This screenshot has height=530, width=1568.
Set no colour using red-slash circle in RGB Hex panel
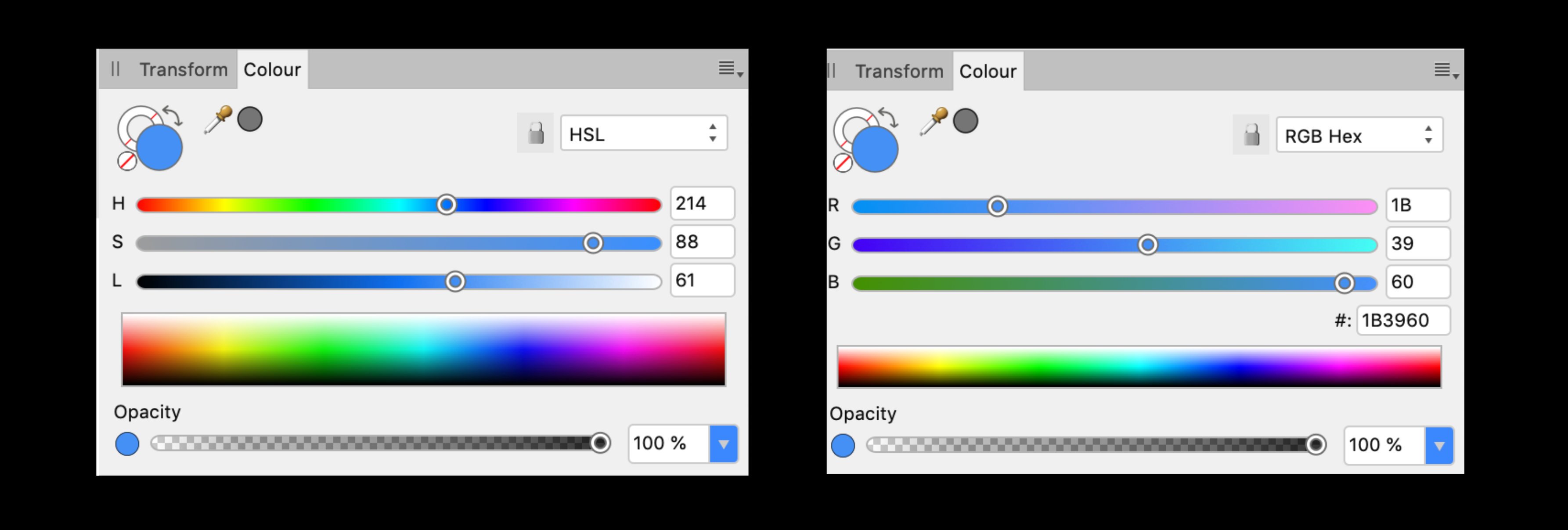[x=843, y=163]
